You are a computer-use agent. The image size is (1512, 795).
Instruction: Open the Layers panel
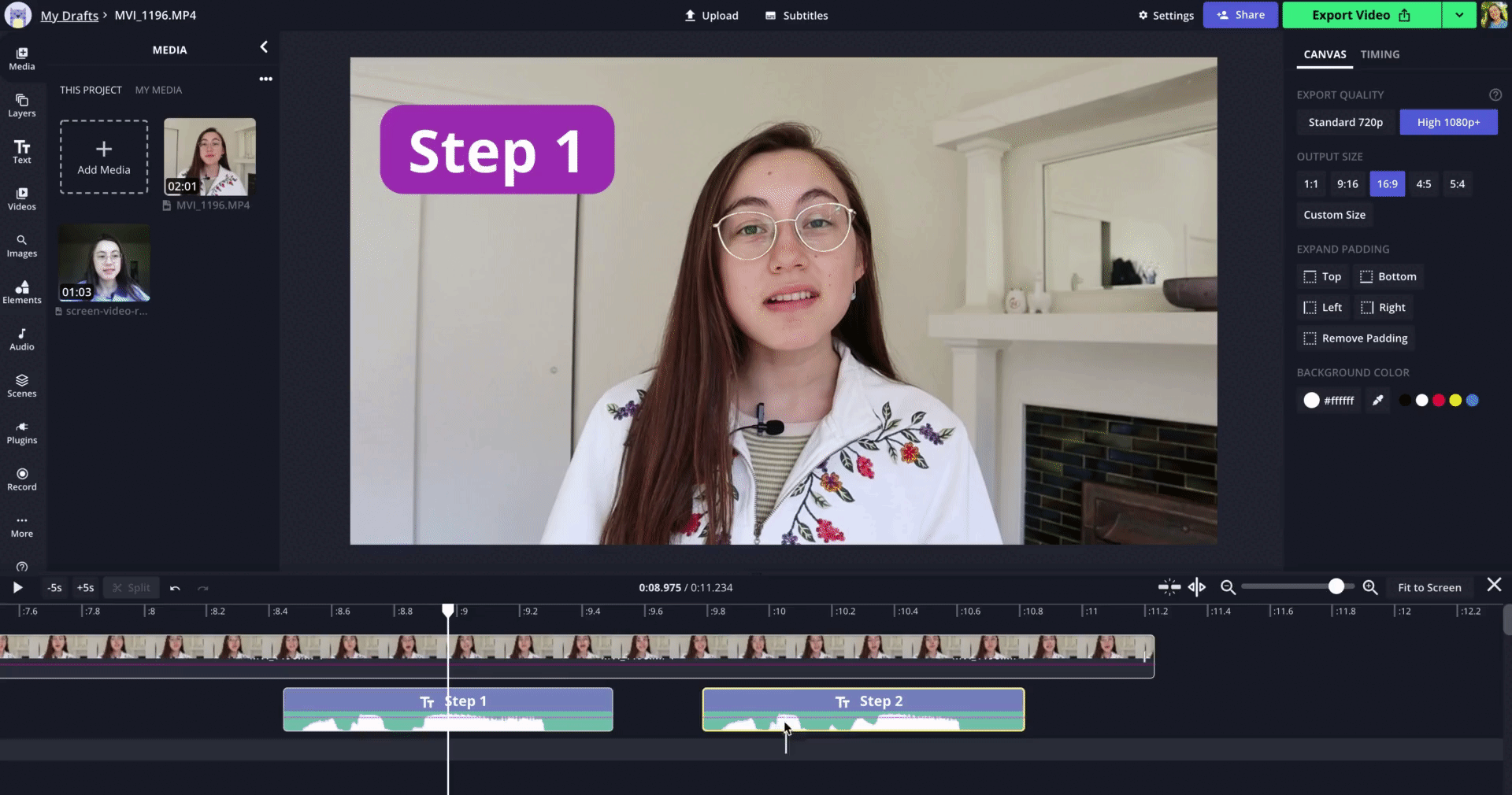22,105
